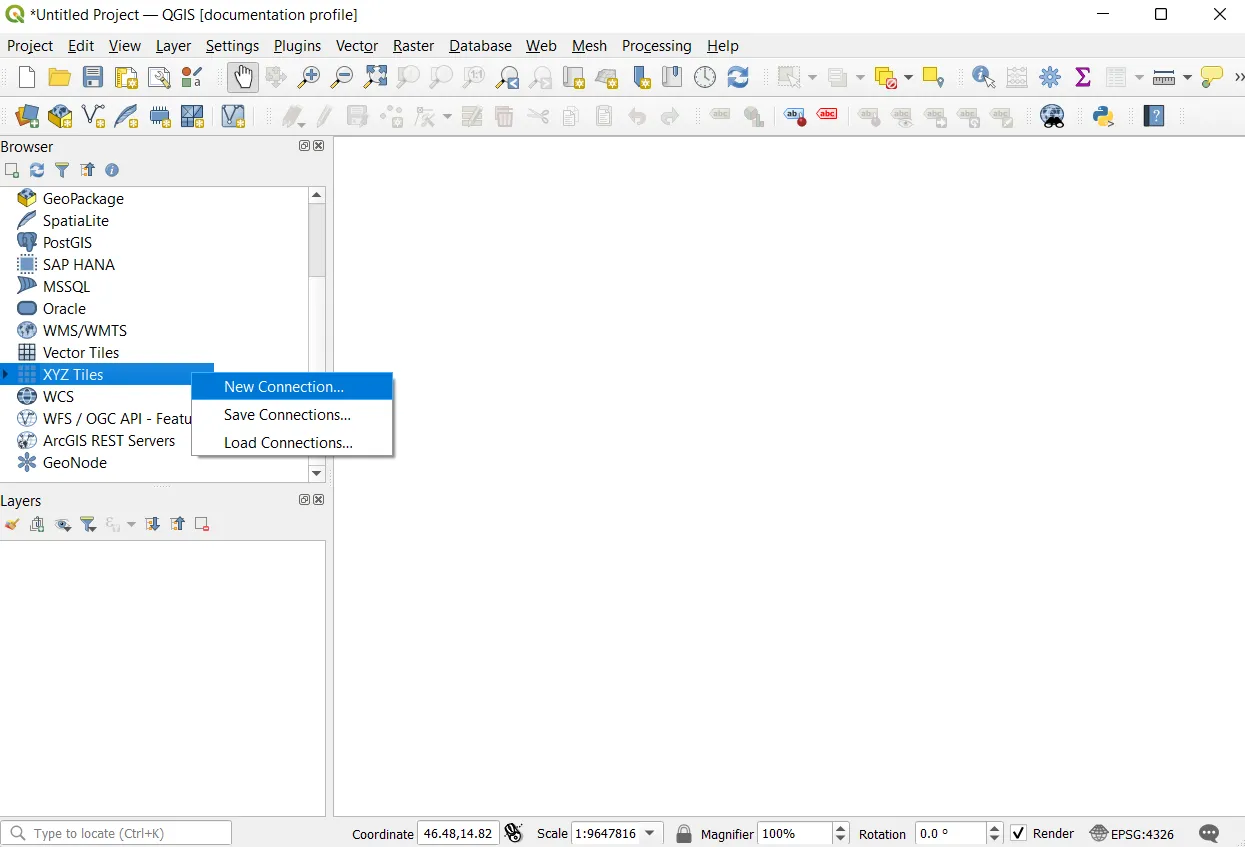Click the Refresh map canvas icon

click(x=738, y=77)
